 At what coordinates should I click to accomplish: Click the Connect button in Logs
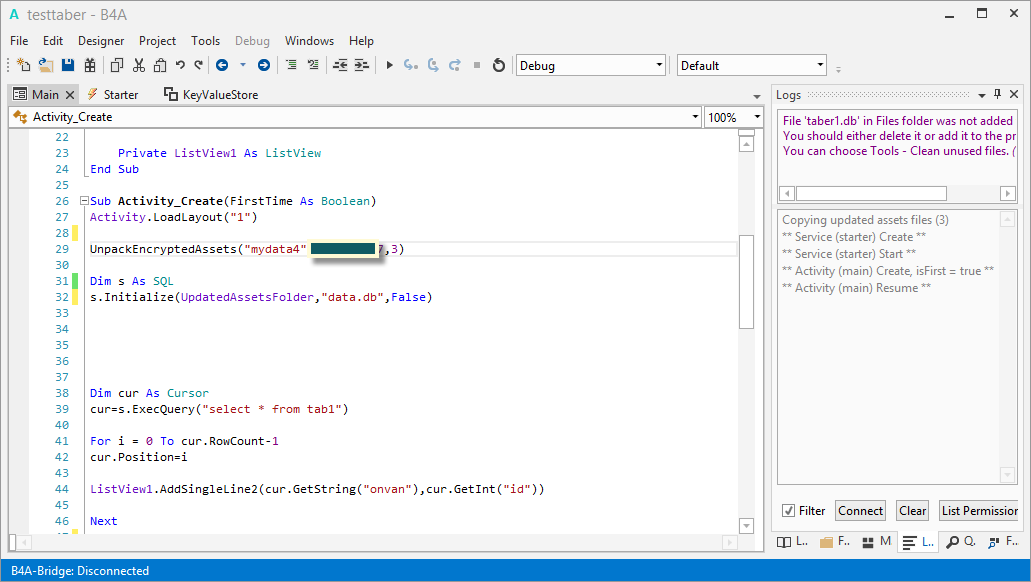point(860,511)
